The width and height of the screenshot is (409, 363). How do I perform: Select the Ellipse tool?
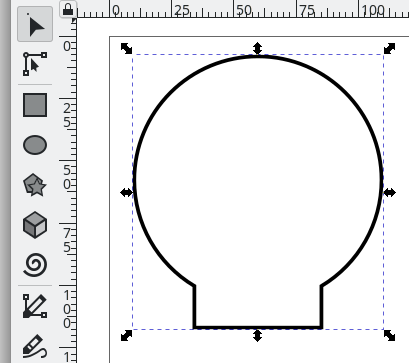pos(35,145)
